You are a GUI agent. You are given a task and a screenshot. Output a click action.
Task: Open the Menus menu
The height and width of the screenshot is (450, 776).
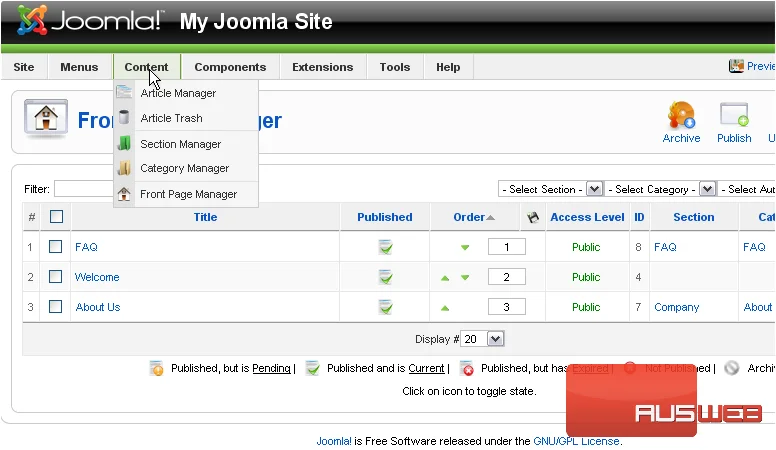(79, 67)
